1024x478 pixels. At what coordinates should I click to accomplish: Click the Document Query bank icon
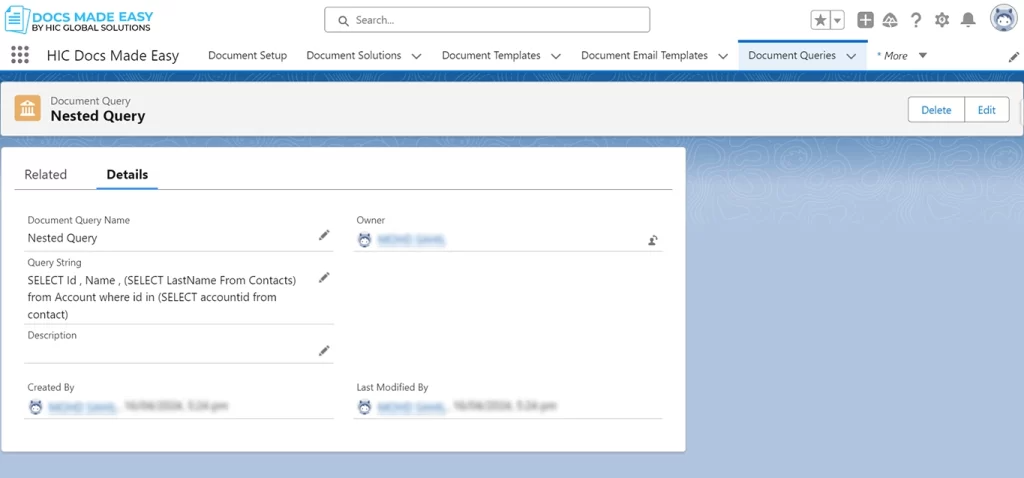click(x=27, y=108)
